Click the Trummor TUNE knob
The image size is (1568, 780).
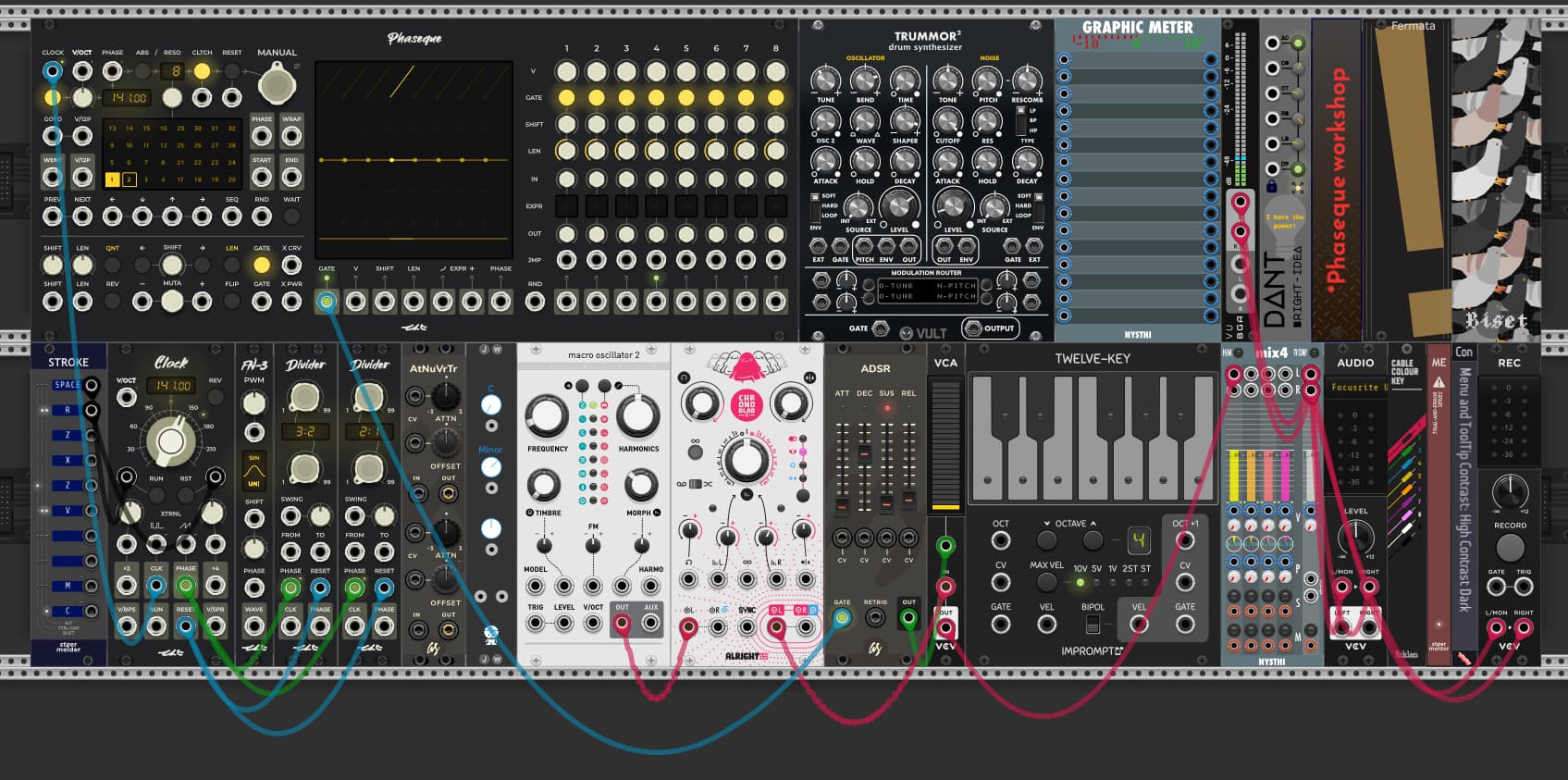(x=825, y=80)
